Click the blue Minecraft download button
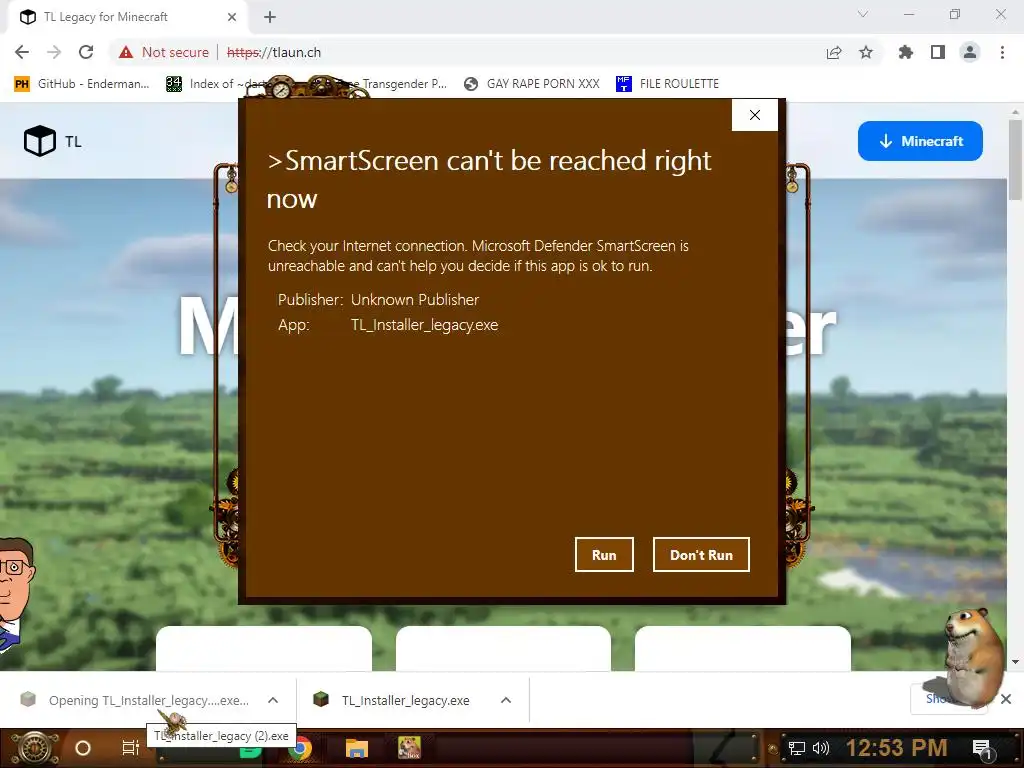Image resolution: width=1024 pixels, height=768 pixels. [x=920, y=141]
